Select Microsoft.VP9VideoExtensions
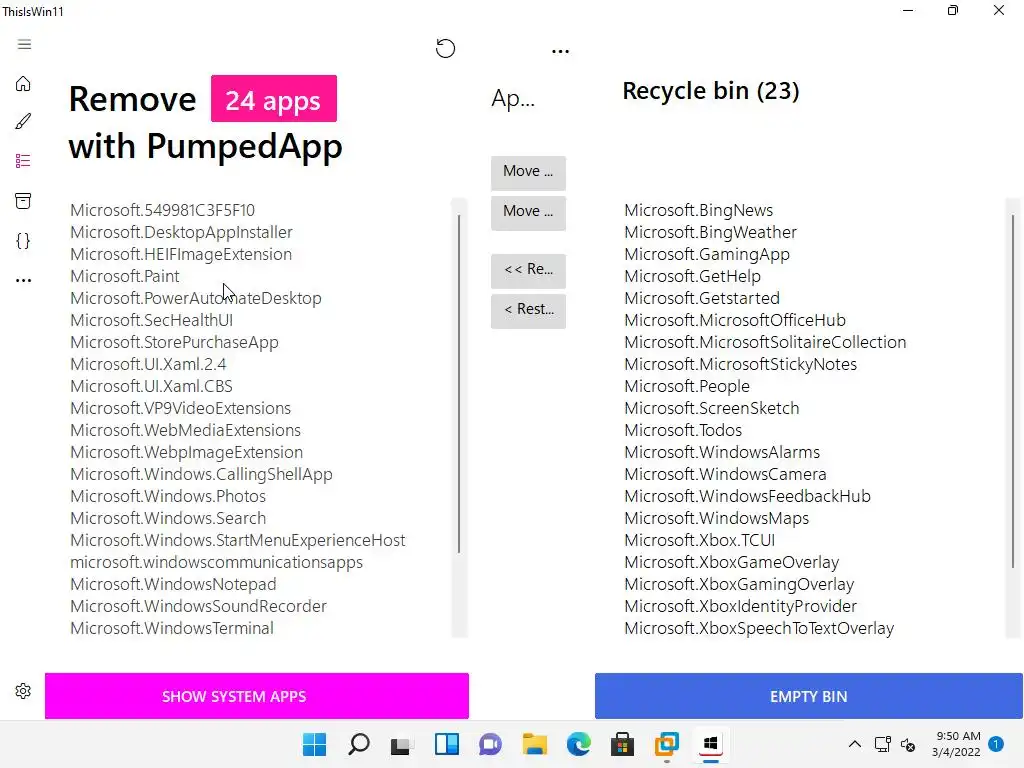The height and width of the screenshot is (768, 1024). (x=181, y=408)
